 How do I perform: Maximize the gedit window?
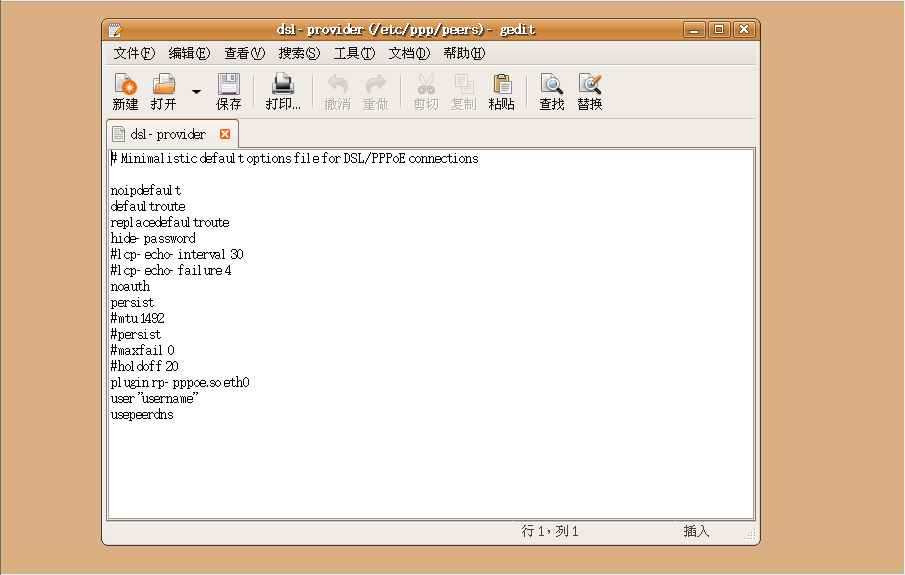719,29
